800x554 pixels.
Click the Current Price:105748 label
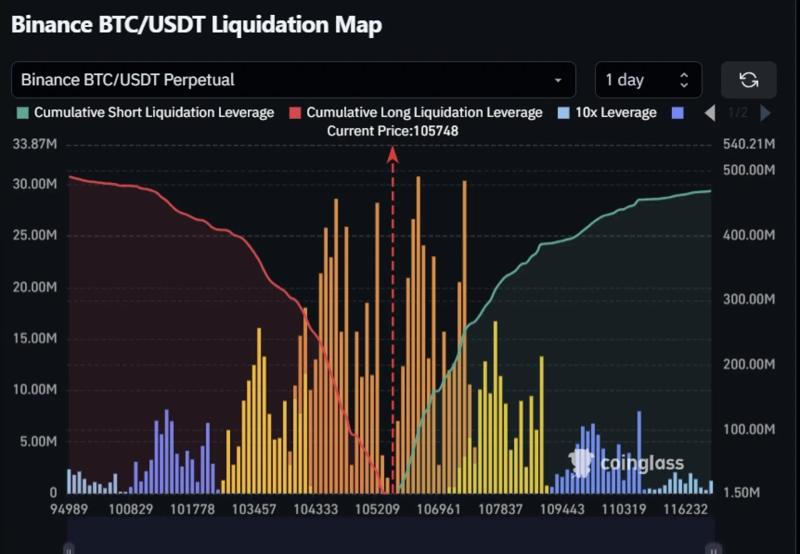click(393, 131)
